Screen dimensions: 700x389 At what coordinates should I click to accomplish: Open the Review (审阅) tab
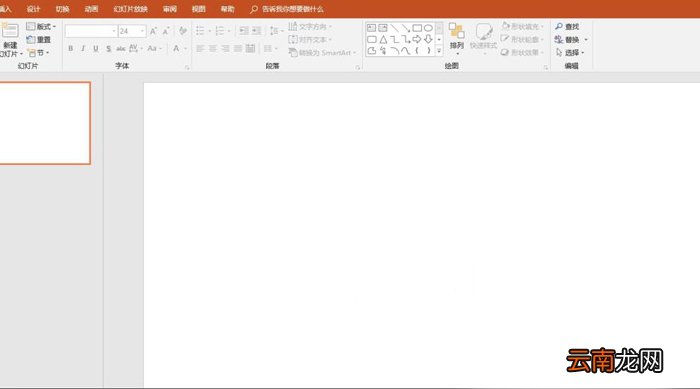[170, 9]
